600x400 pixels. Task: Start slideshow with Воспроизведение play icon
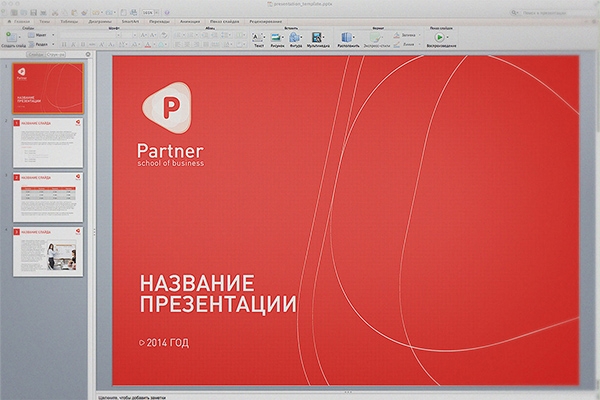click(439, 37)
